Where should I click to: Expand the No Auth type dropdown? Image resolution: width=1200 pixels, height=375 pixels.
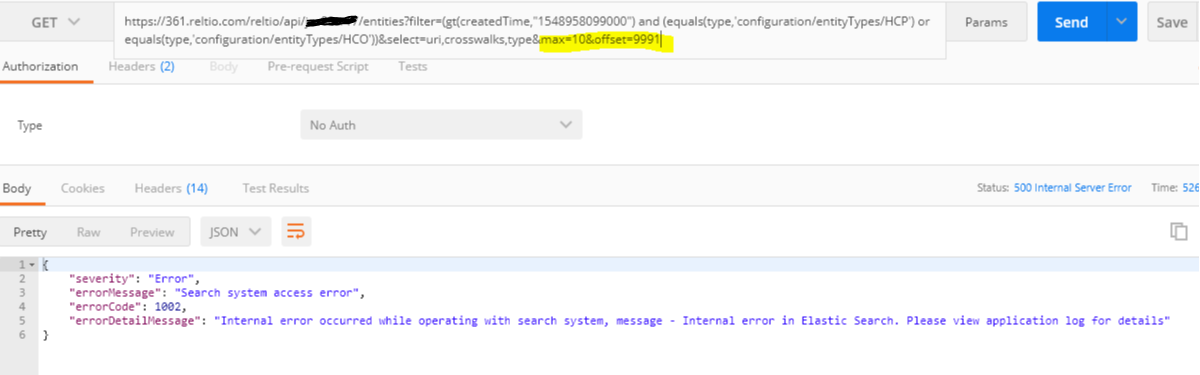point(441,125)
